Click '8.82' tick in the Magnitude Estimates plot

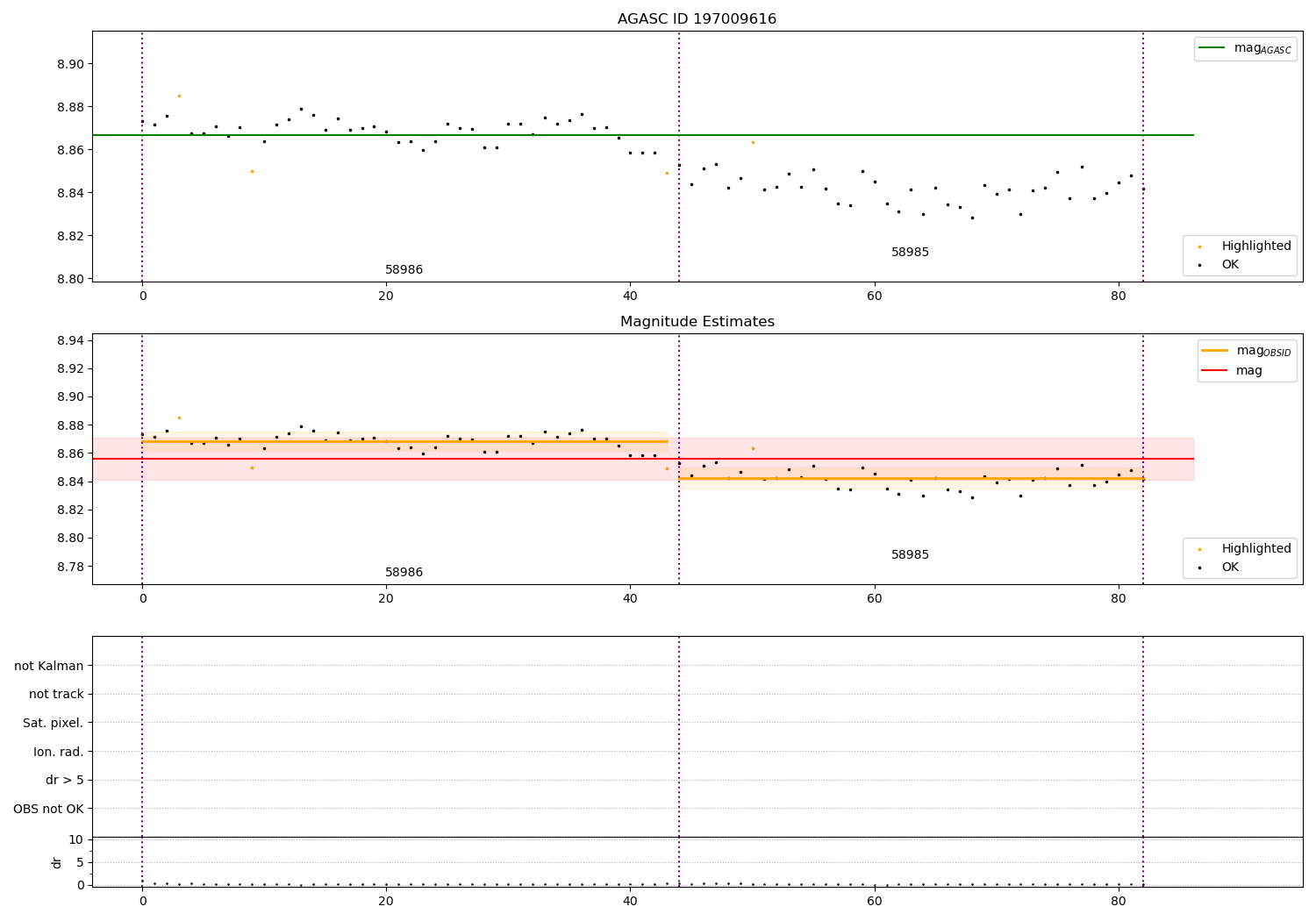point(69,510)
